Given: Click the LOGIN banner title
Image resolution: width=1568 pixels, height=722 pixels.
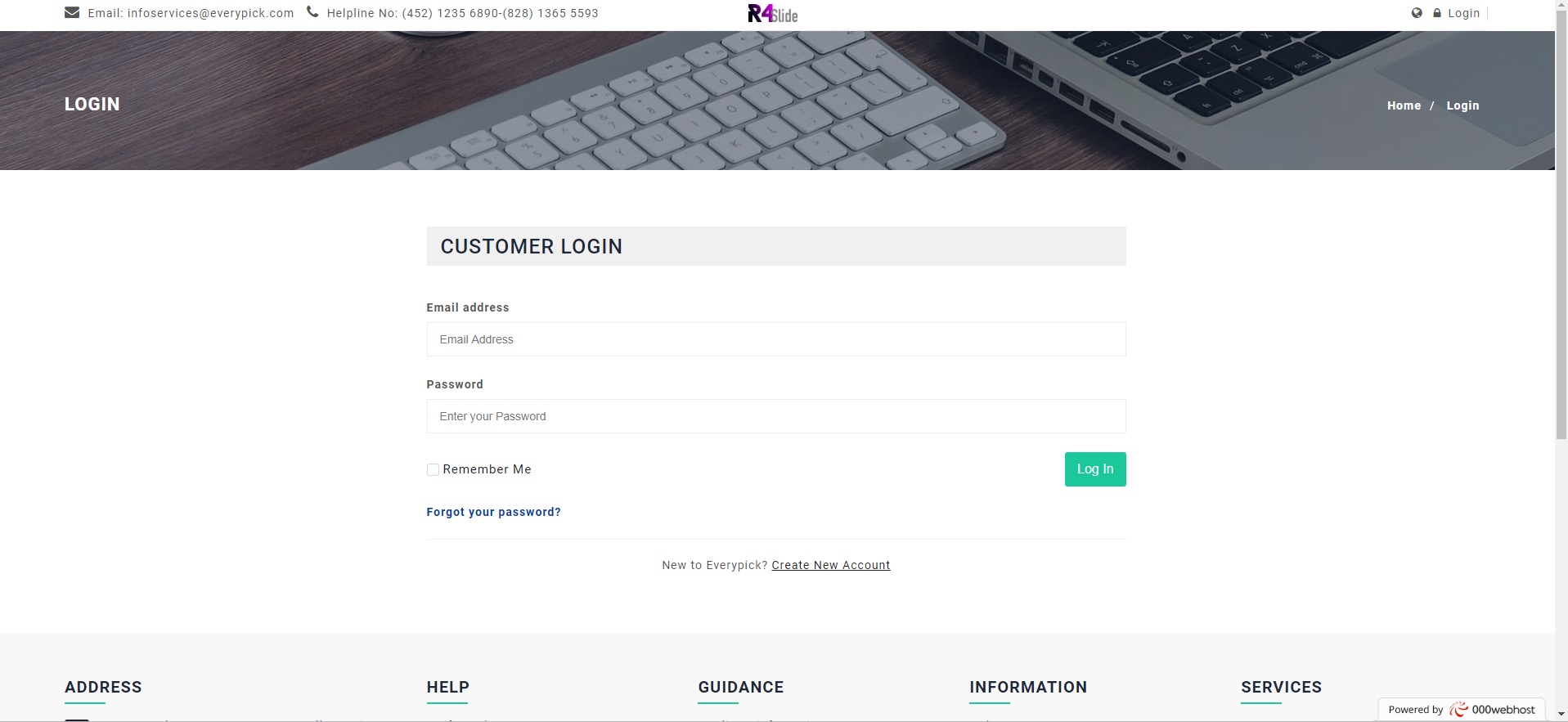Looking at the screenshot, I should [x=92, y=104].
